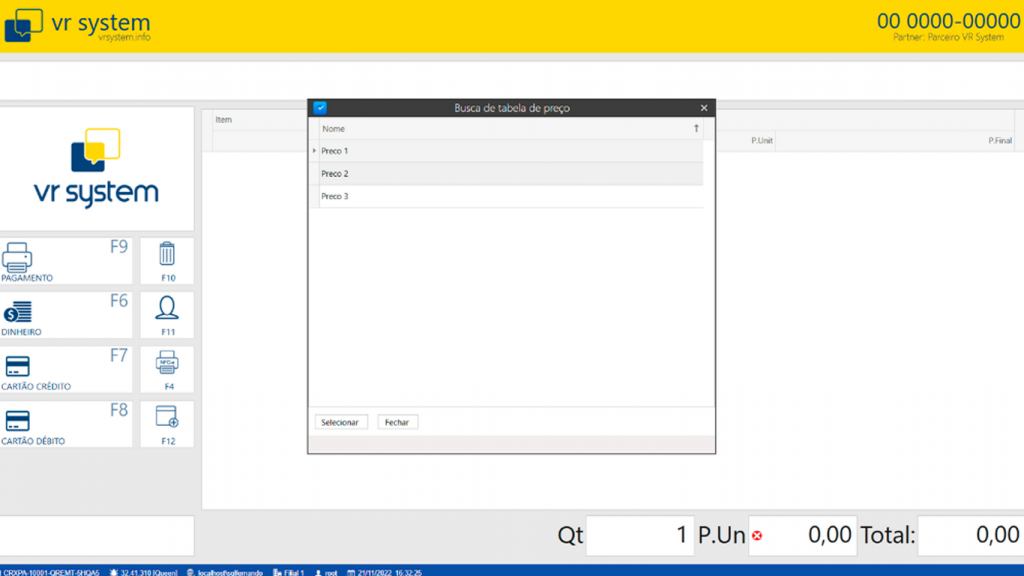1024x576 pixels.
Task: Click the row indicator arrow beside Preco 1
Action: 314,151
